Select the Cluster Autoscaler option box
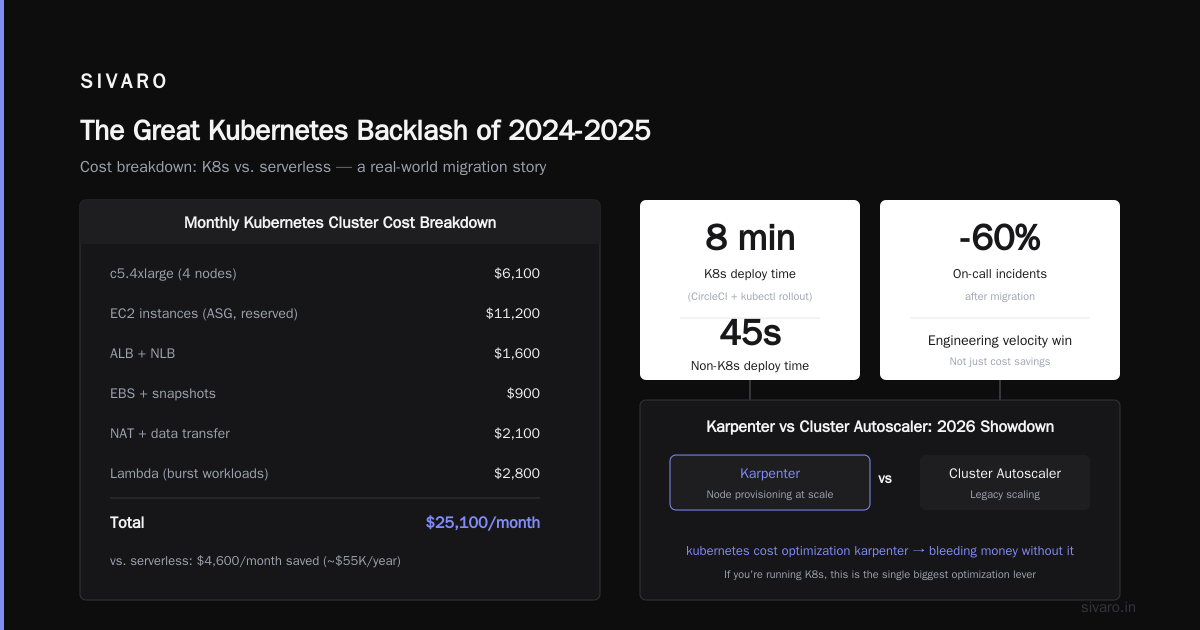This screenshot has width=1200, height=630. [1005, 482]
